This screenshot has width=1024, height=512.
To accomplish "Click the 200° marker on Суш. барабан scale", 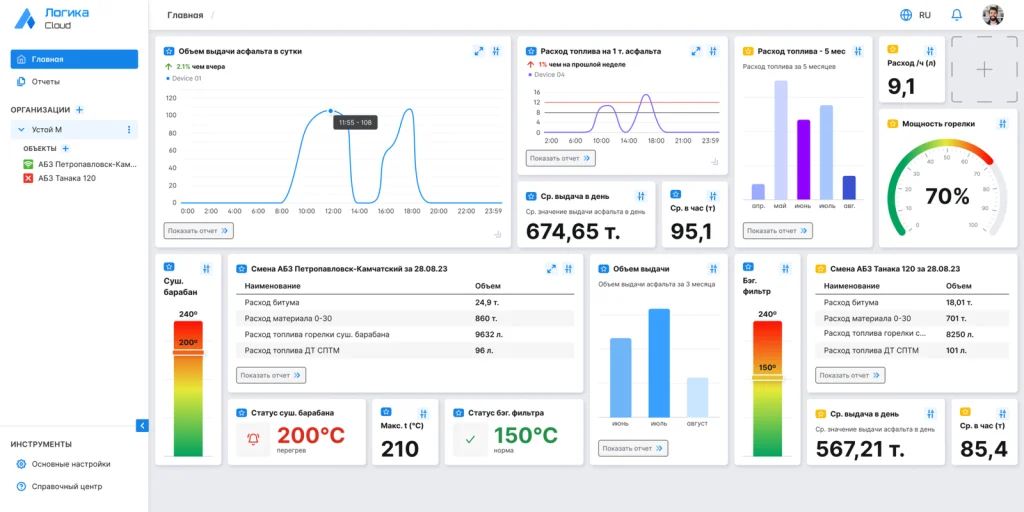I will pos(188,353).
